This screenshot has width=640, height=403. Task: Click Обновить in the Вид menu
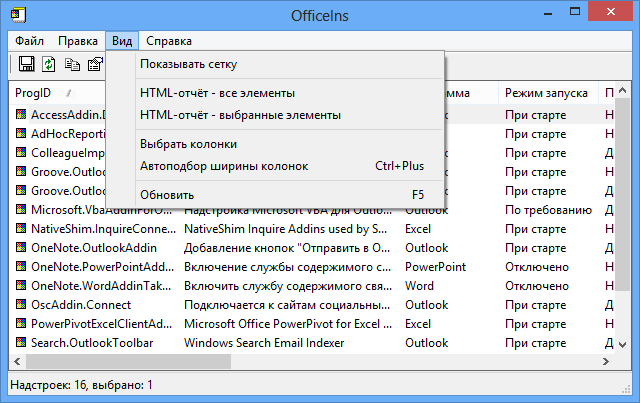pos(167,195)
